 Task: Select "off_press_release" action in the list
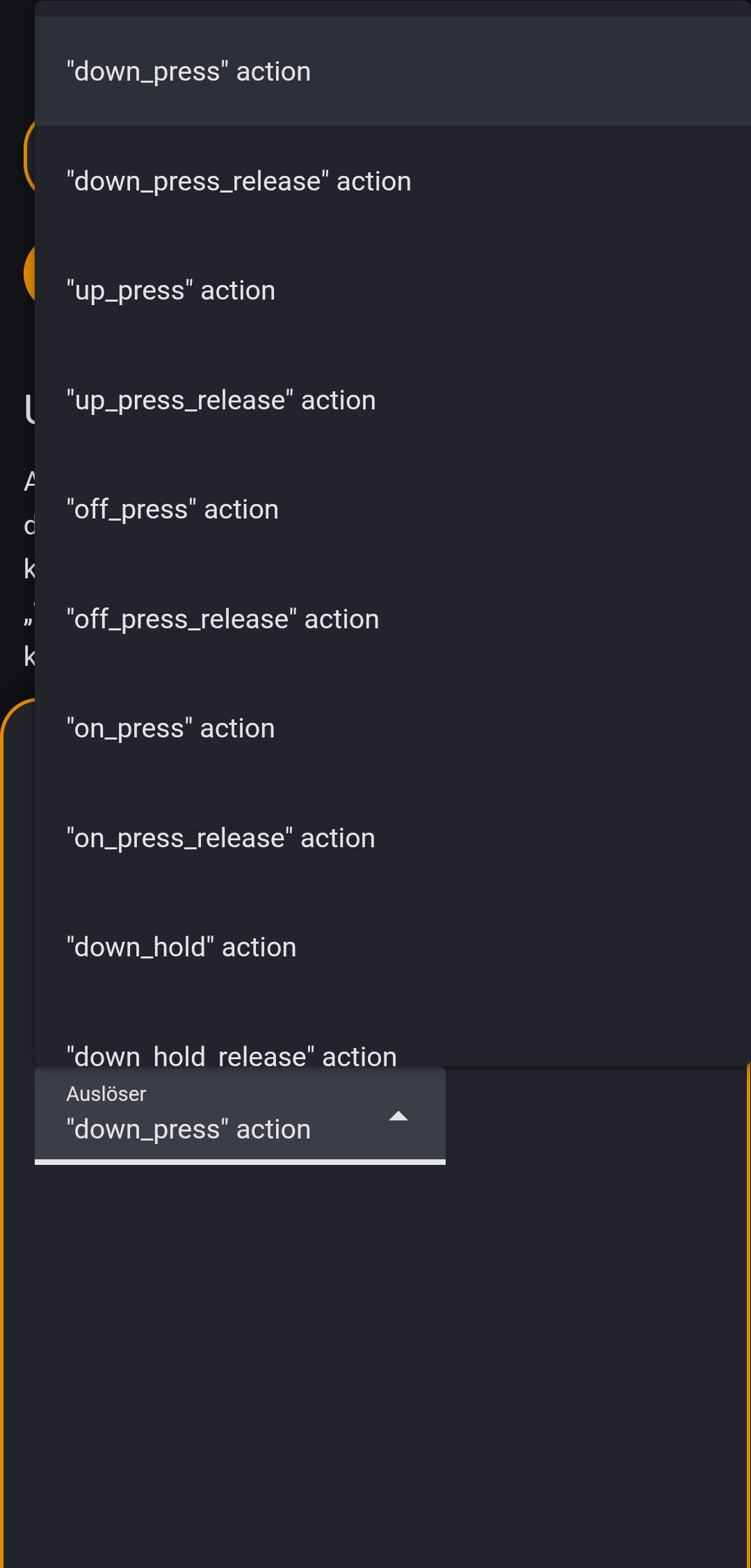(x=223, y=619)
